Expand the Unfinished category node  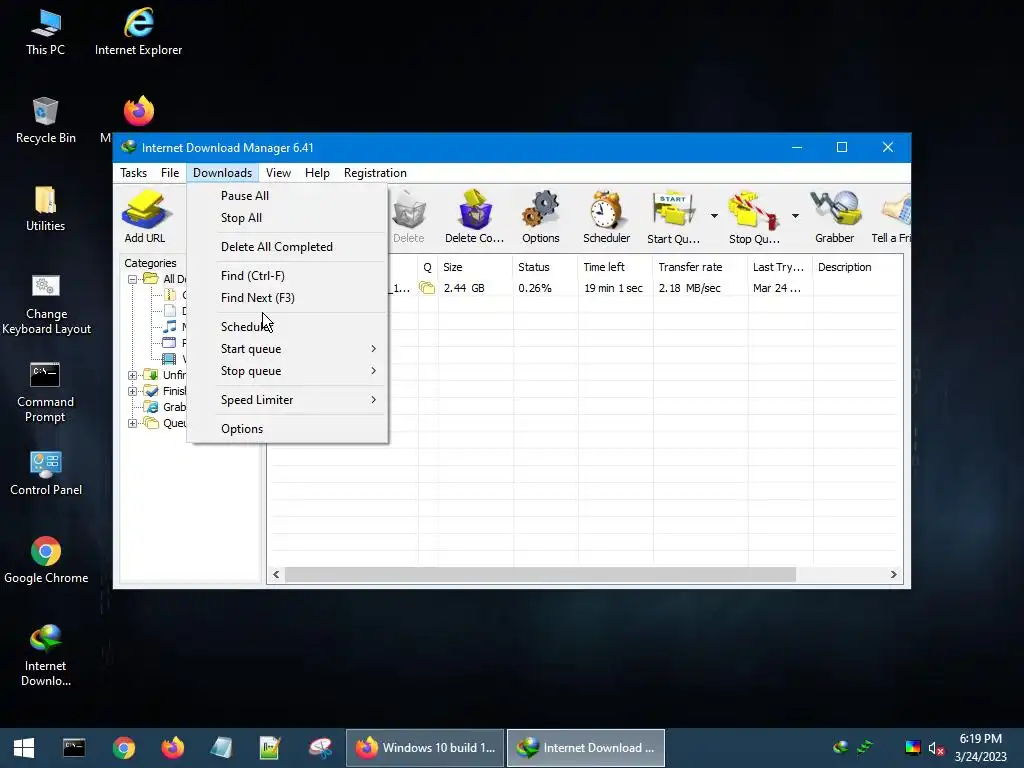tap(133, 375)
